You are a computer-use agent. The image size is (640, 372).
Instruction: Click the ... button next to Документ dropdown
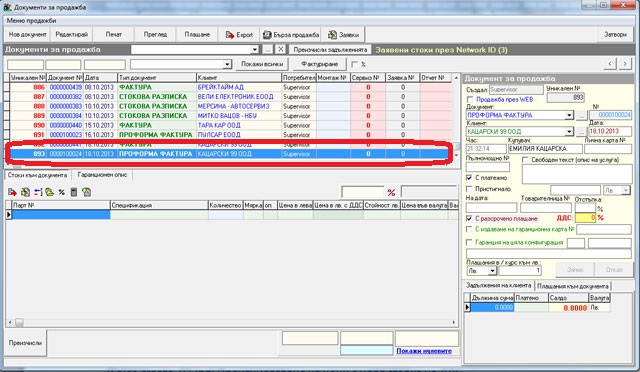point(581,116)
